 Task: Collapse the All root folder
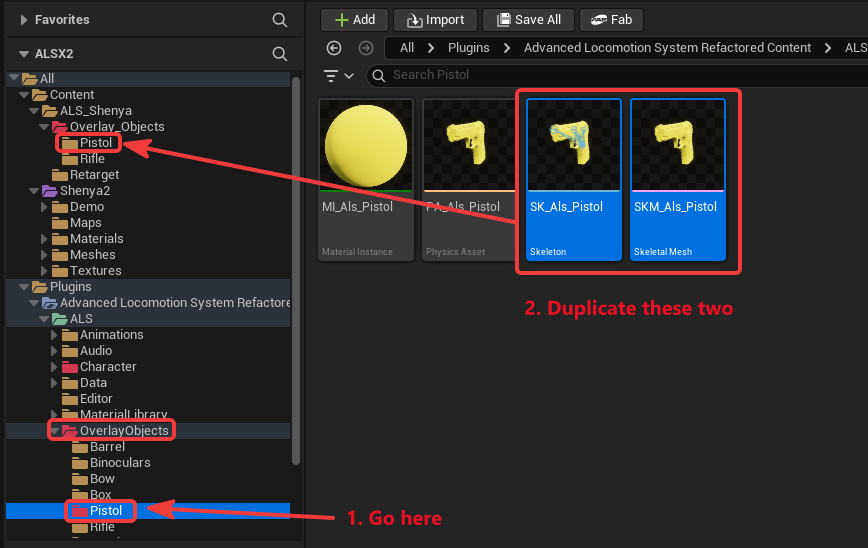coord(14,78)
